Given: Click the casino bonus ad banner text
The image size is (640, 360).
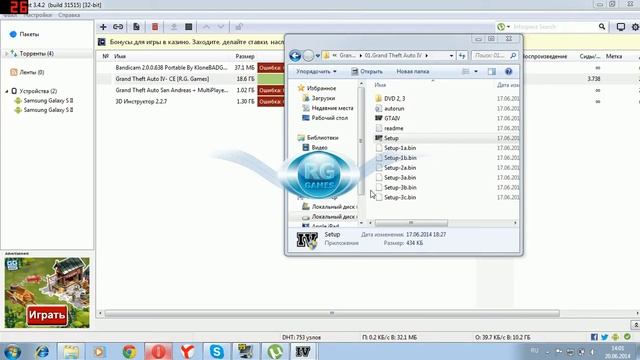Looking at the screenshot, I should pyautogui.click(x=197, y=42).
